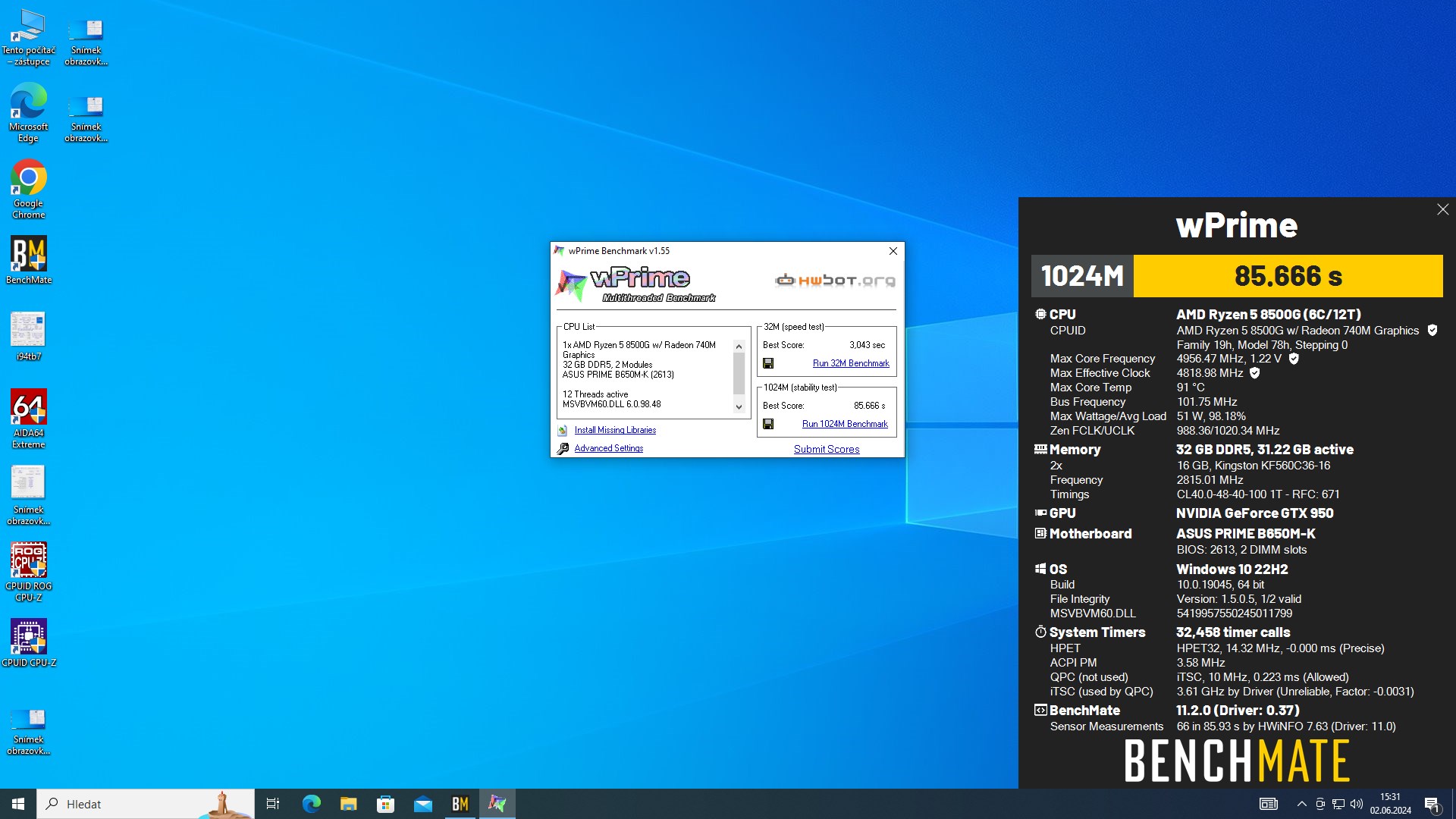Image resolution: width=1456 pixels, height=819 pixels.
Task: Click the AMD Ryzen 5 8500G (6C/12T) heading
Action: [x=1268, y=314]
